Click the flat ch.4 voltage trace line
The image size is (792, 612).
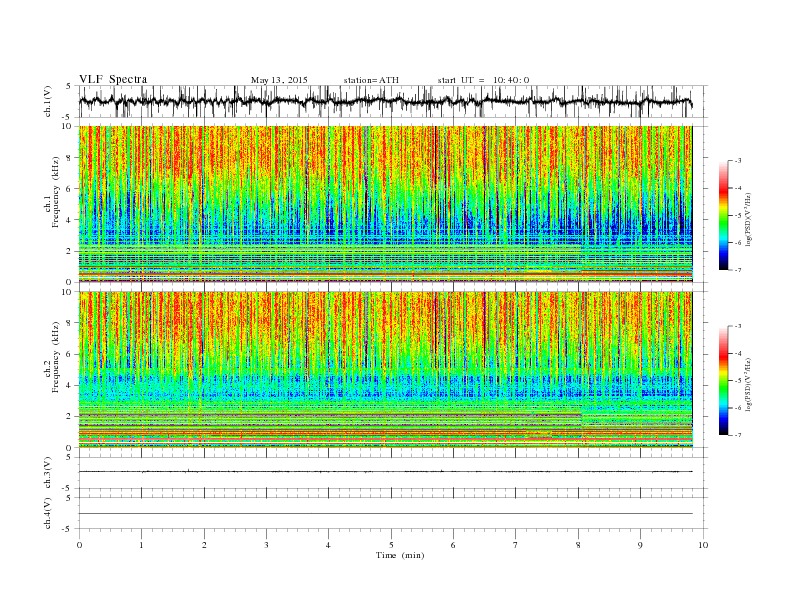pyautogui.click(x=385, y=514)
